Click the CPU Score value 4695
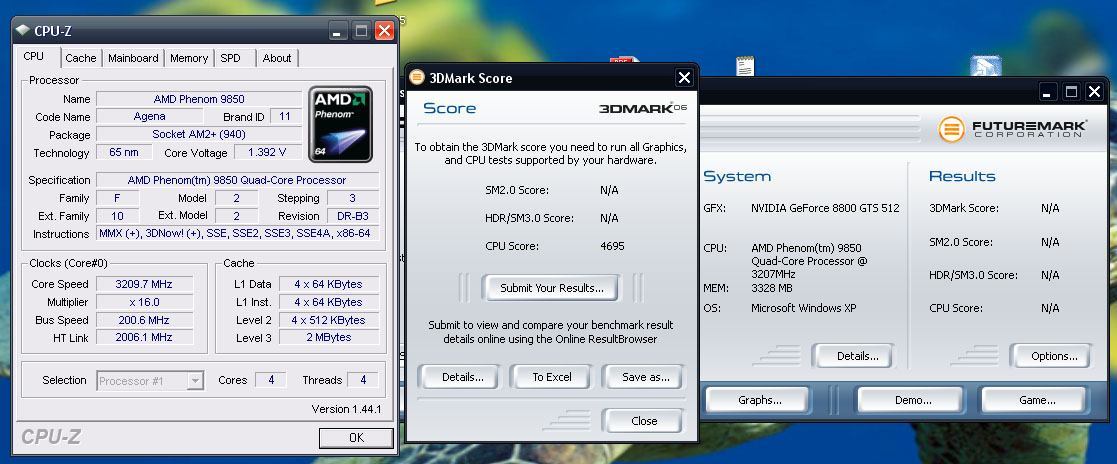The height and width of the screenshot is (464, 1117). point(612,247)
